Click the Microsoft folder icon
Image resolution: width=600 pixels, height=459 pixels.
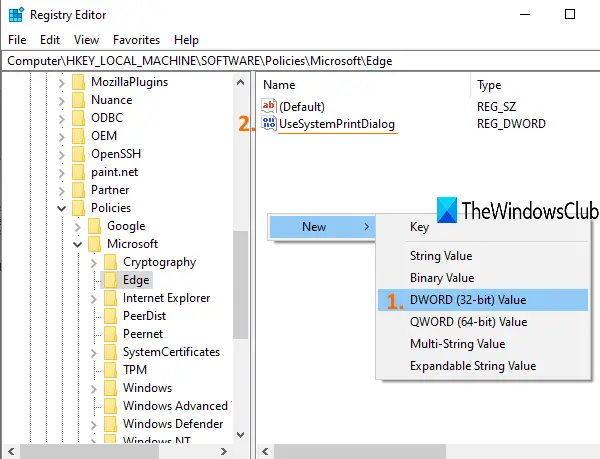[x=95, y=244]
